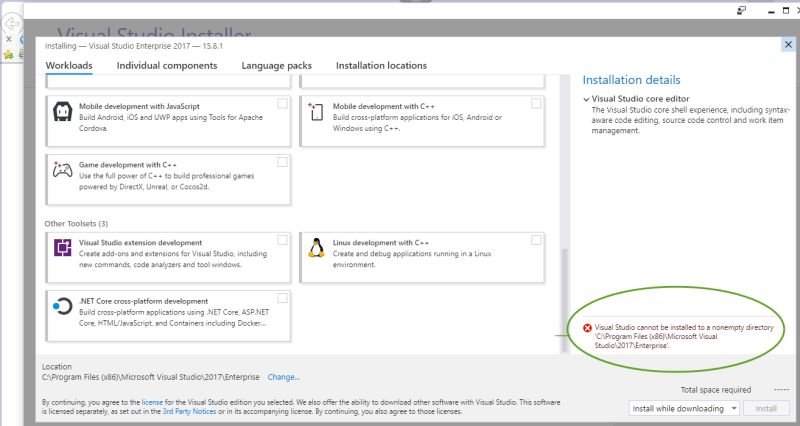
Task: Click the Mobile development with JavaScript title
Action: (x=139, y=107)
